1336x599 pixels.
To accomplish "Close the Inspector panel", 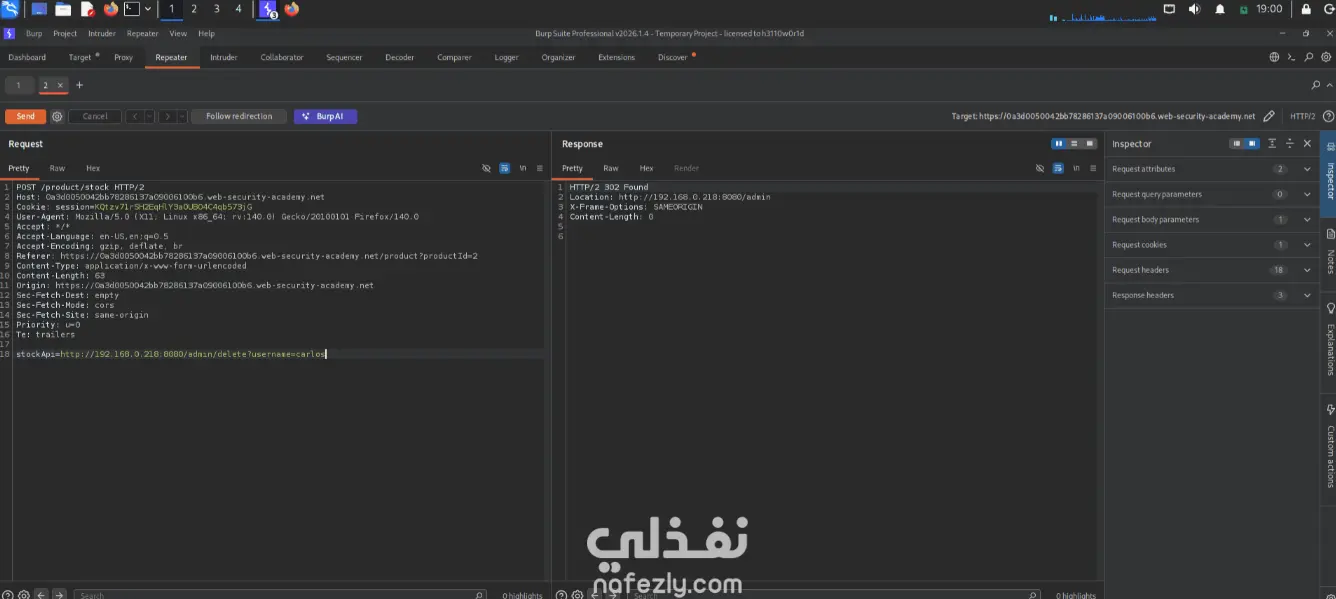I will (1307, 144).
